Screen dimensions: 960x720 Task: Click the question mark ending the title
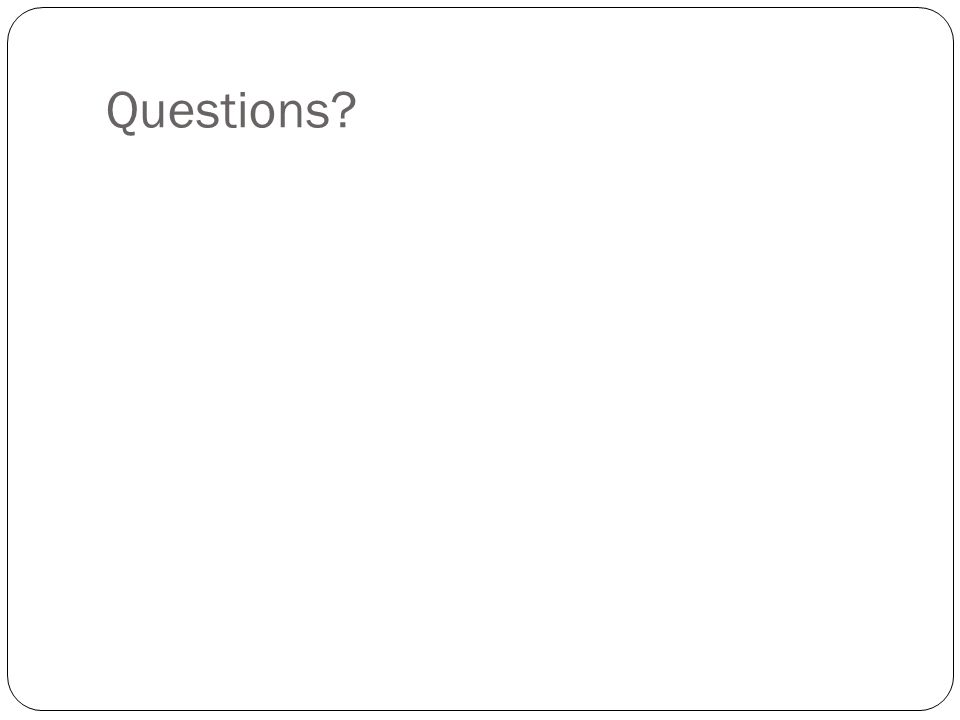(x=345, y=110)
